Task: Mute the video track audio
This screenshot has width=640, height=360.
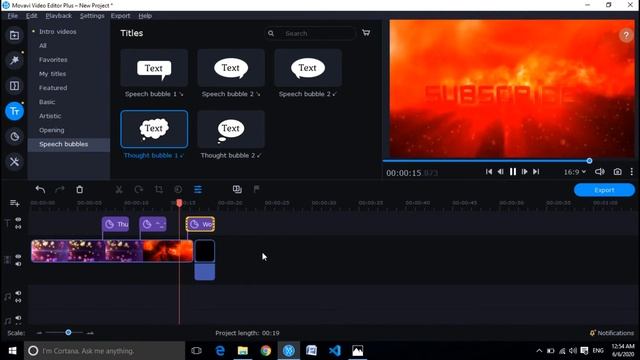Action: [x=18, y=264]
